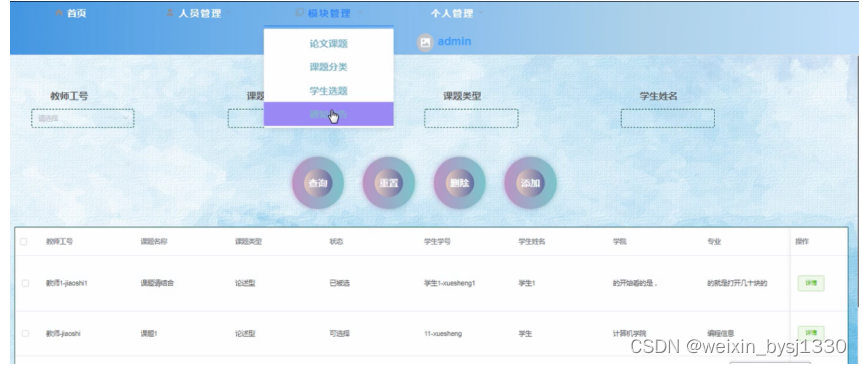Focus the 学生姓名 input field
The height and width of the screenshot is (366, 862).
tap(668, 118)
